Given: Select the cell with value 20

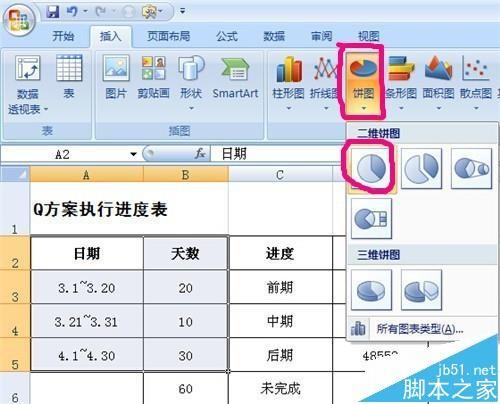Looking at the screenshot, I should pyautogui.click(x=186, y=287).
